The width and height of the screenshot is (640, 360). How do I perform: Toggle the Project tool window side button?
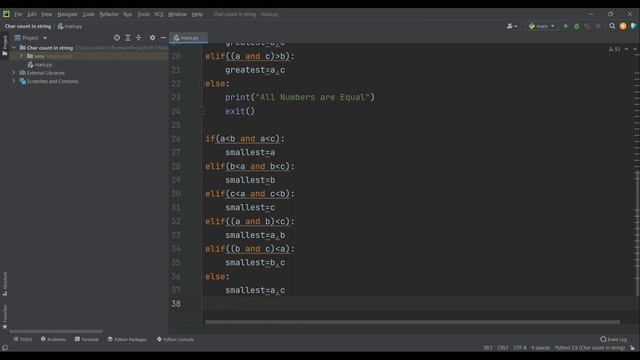tap(4, 46)
